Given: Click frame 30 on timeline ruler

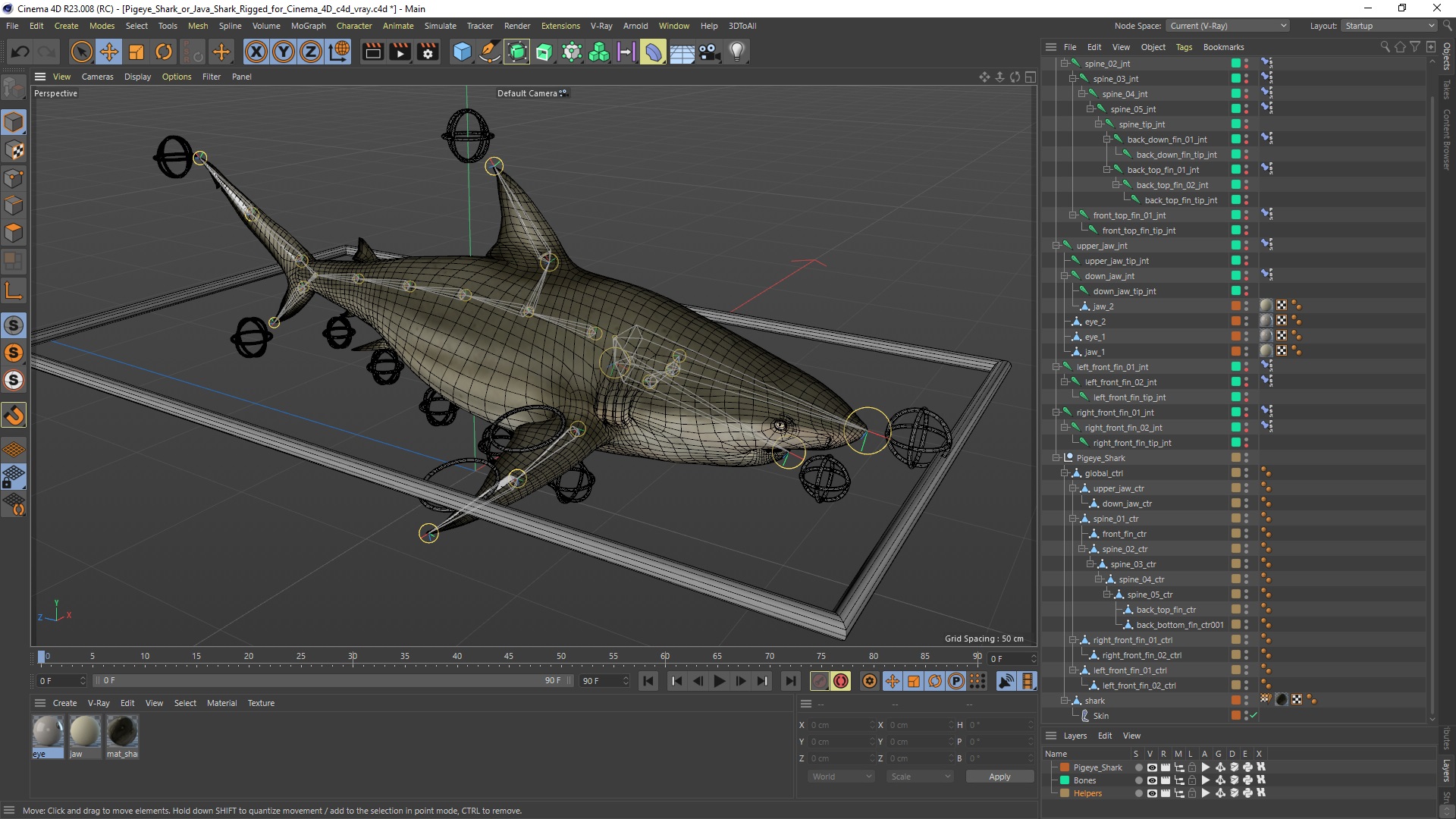Looking at the screenshot, I should (x=353, y=656).
